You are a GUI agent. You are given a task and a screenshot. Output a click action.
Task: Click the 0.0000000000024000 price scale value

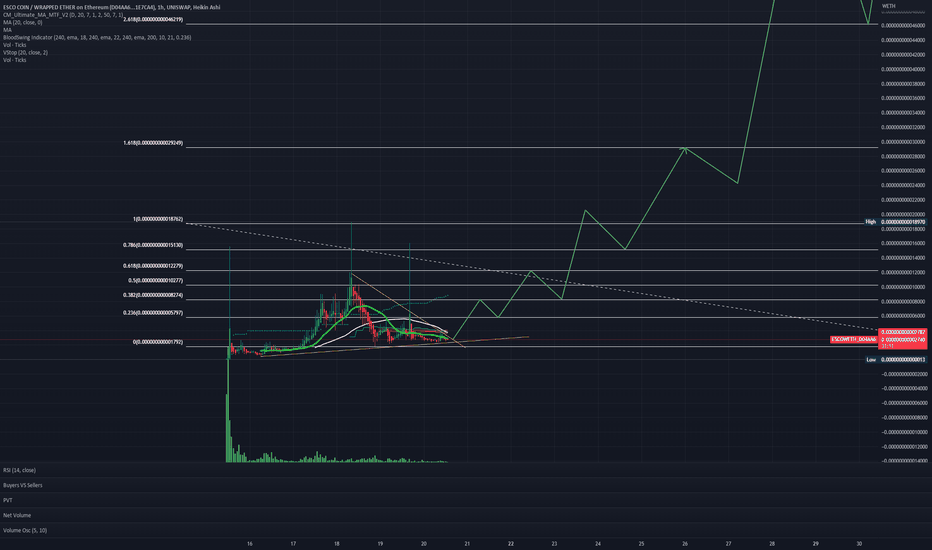pyautogui.click(x=903, y=186)
